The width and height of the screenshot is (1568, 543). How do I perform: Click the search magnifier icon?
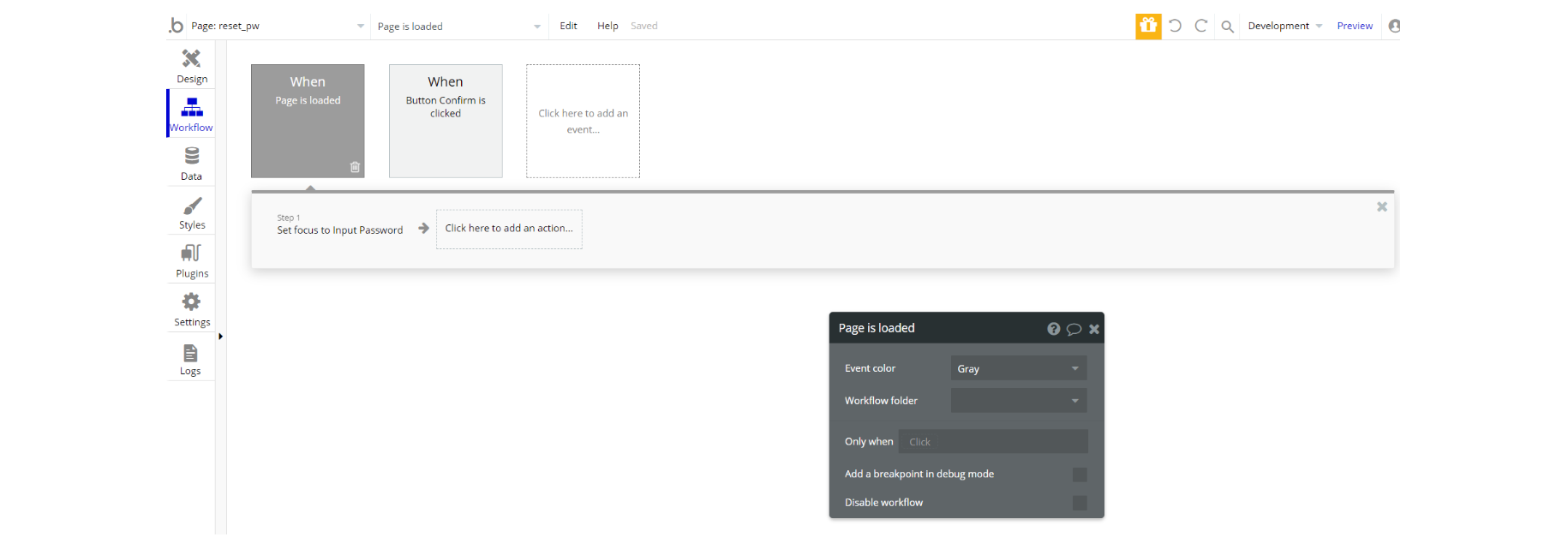1227,27
